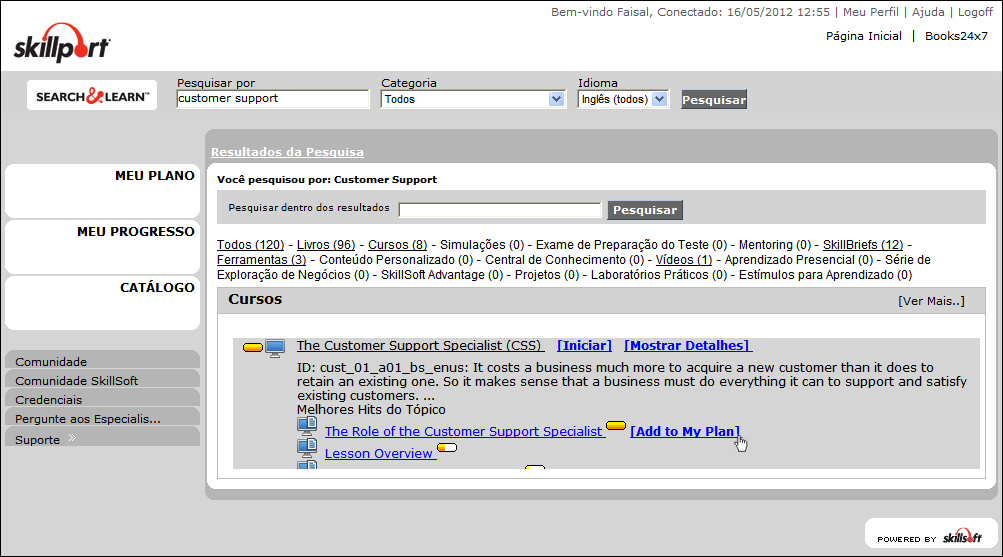Filter results by Vídeos (1)
The width and height of the screenshot is (1003, 557).
(x=683, y=260)
